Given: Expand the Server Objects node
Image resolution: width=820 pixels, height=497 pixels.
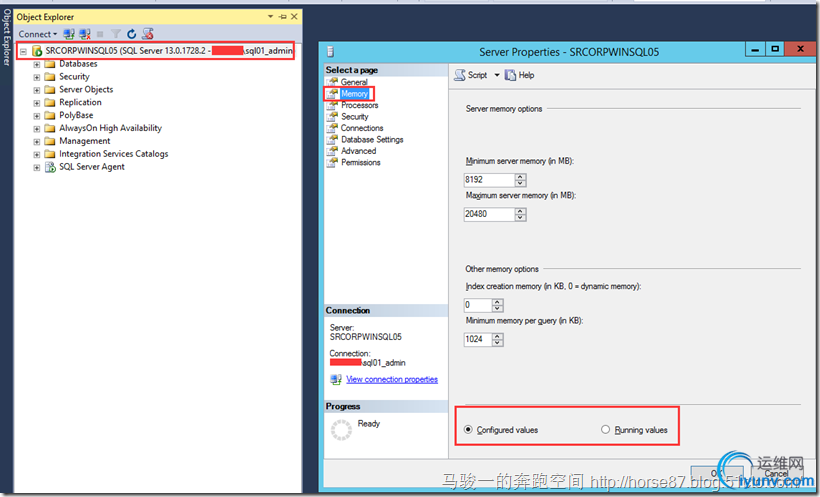Looking at the screenshot, I should pos(37,90).
